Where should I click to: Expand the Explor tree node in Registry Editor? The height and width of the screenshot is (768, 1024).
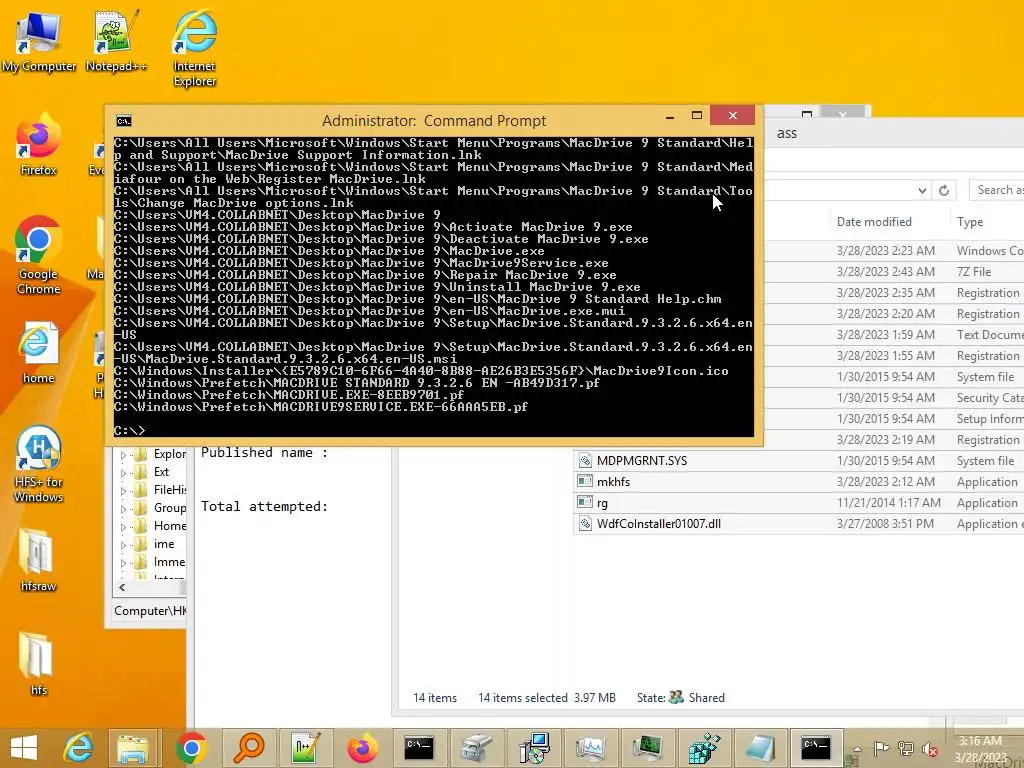click(x=123, y=455)
